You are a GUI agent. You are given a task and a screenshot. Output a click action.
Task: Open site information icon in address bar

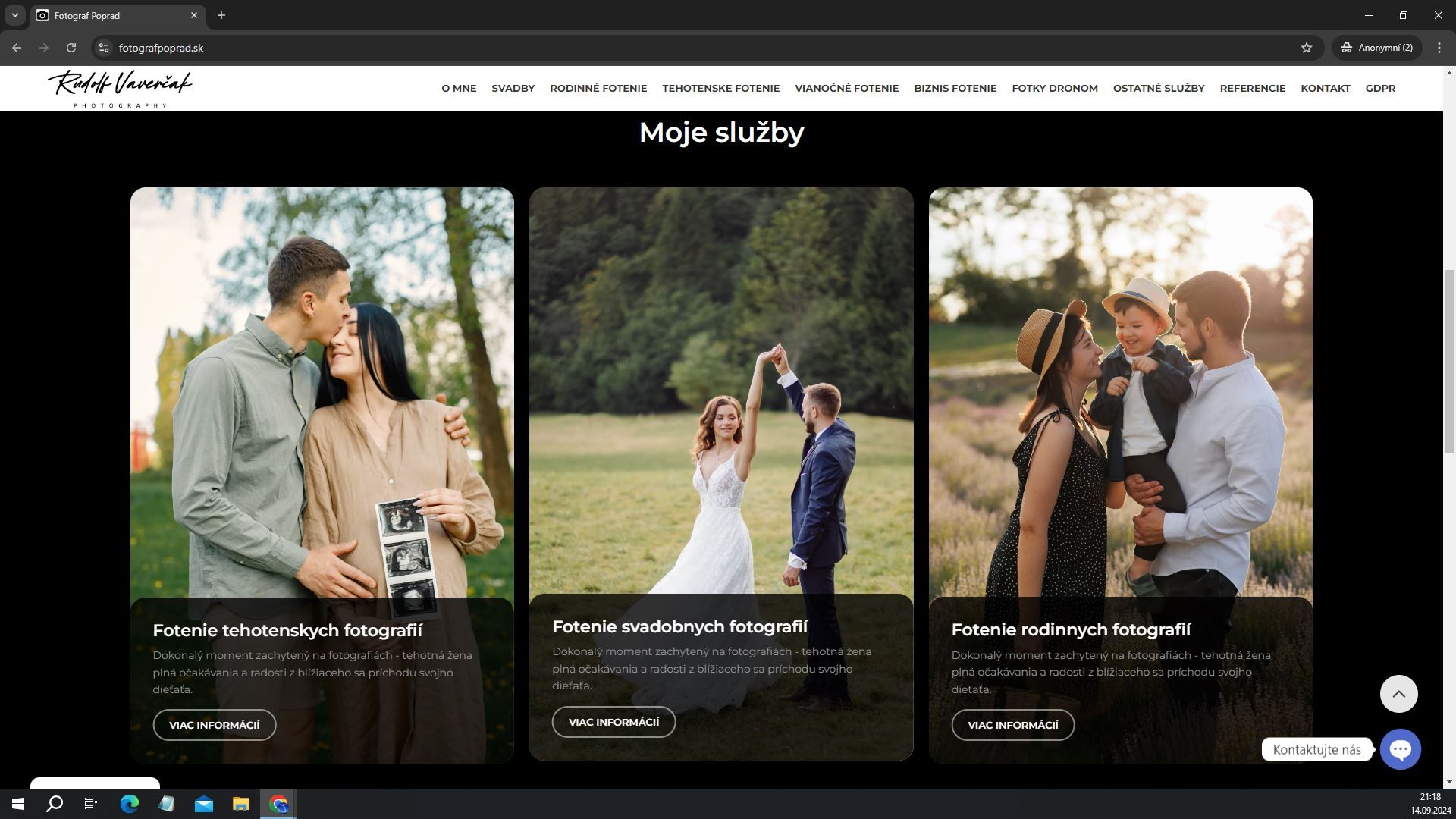pyautogui.click(x=104, y=48)
